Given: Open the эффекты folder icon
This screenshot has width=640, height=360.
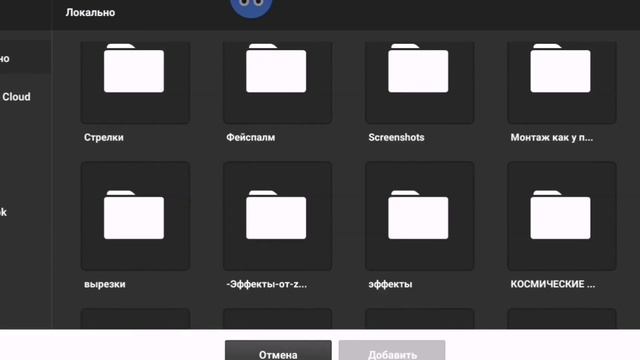Looking at the screenshot, I should click(x=419, y=216).
